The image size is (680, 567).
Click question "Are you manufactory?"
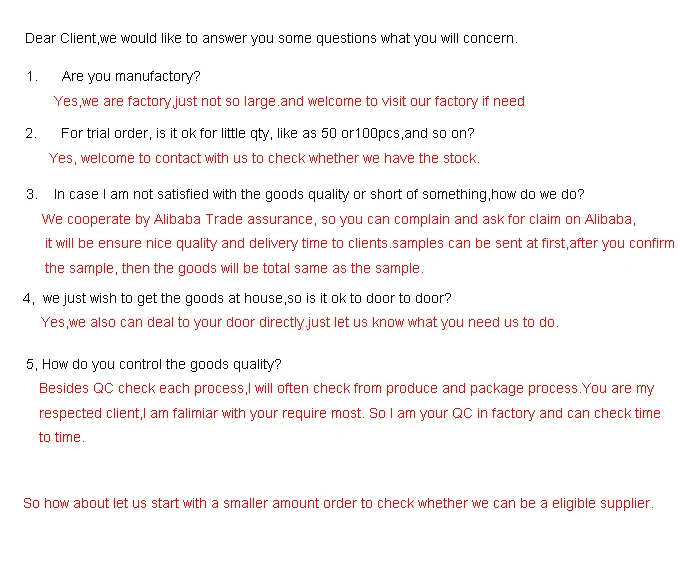pyautogui.click(x=131, y=77)
